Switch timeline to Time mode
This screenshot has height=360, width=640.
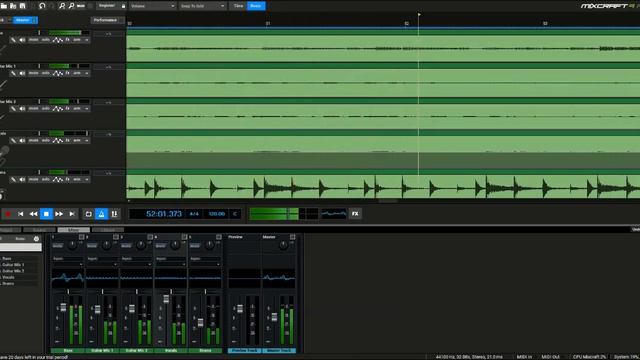coord(238,6)
